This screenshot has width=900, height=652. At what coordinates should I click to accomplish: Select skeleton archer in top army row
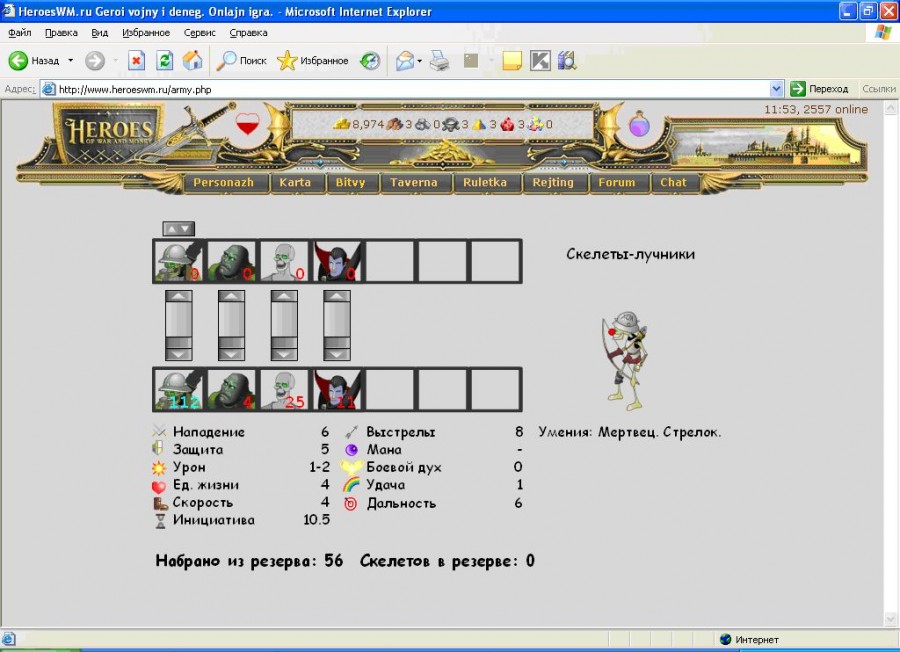[x=179, y=261]
